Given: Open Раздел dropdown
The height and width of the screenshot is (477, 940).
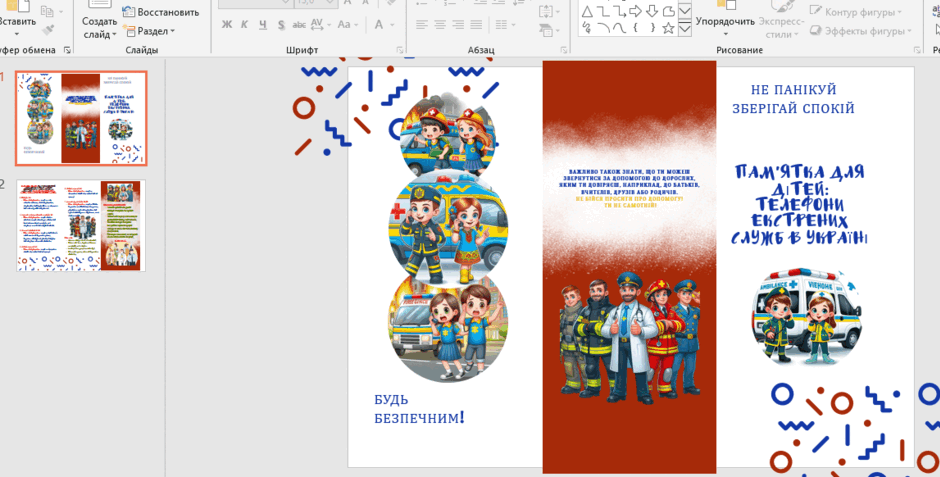Looking at the screenshot, I should click(x=148, y=31).
